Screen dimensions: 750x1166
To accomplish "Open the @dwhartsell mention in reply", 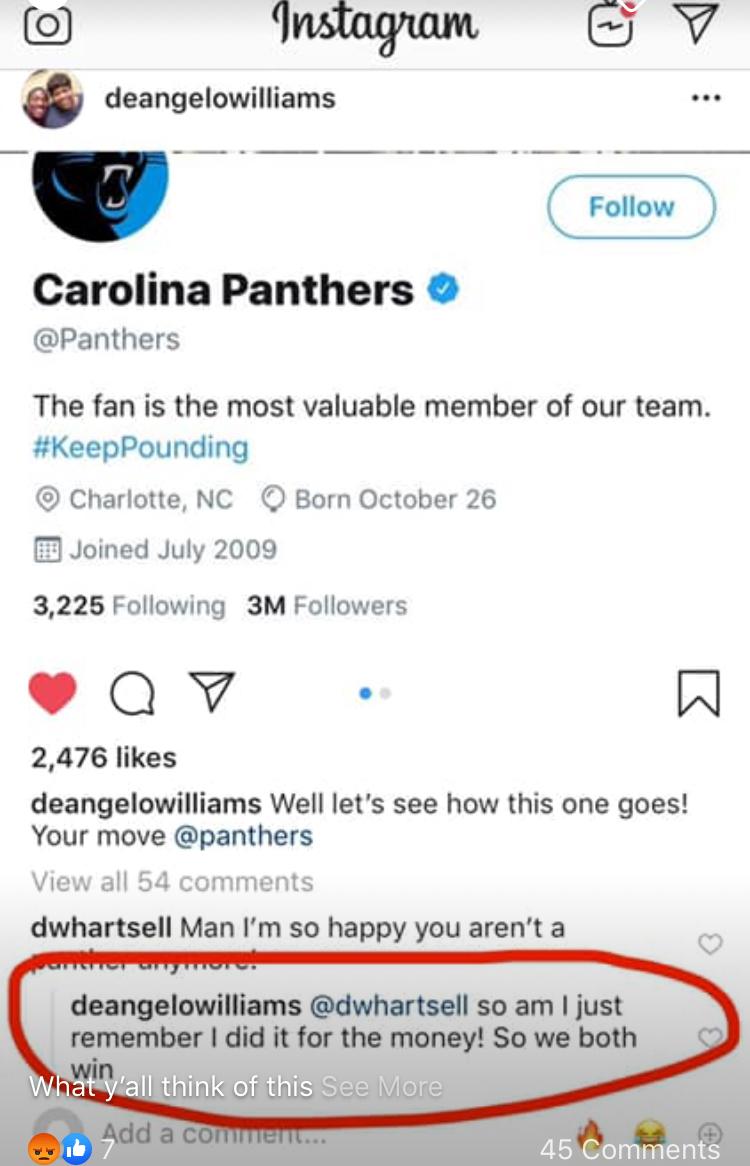I will click(389, 1006).
